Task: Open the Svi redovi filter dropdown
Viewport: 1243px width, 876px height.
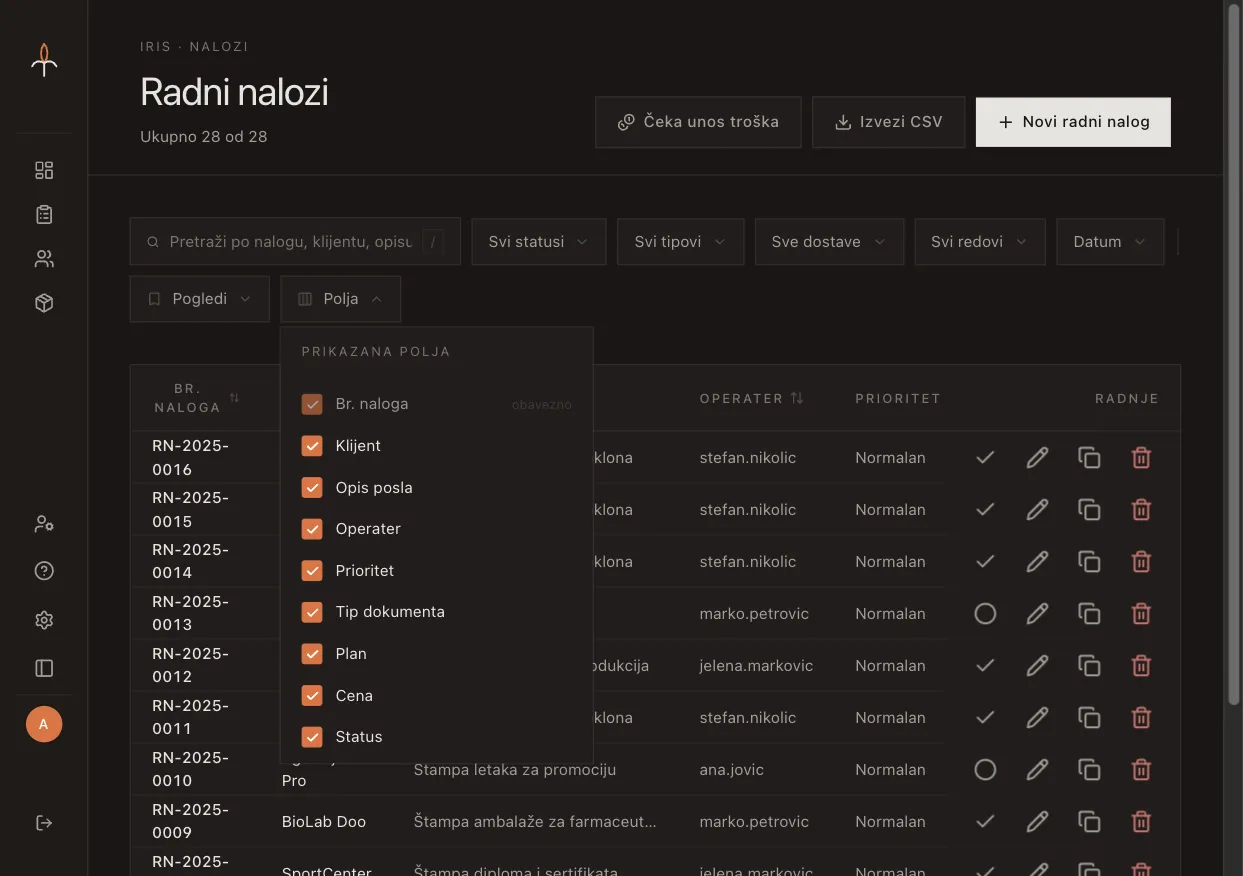Action: pos(980,242)
